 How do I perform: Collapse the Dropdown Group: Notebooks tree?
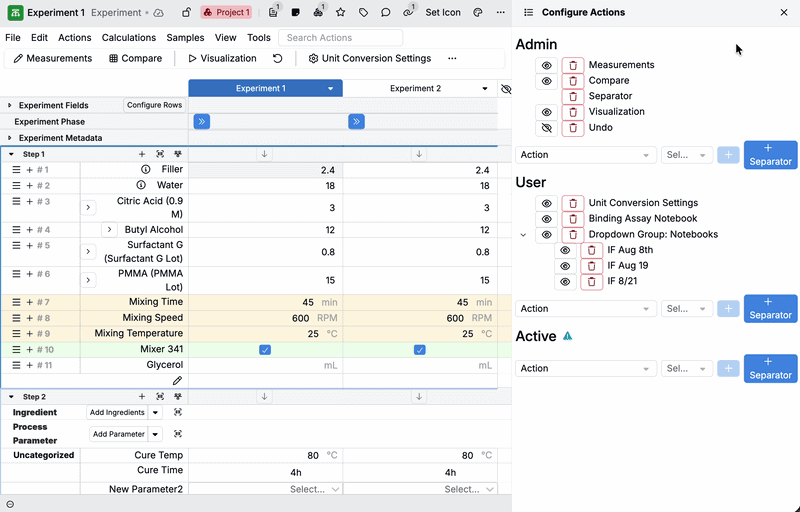(x=523, y=235)
